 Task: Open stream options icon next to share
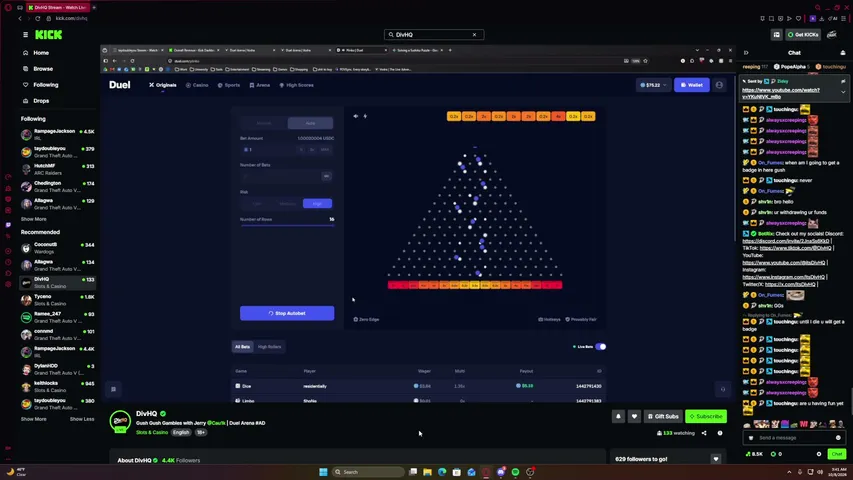(720, 433)
